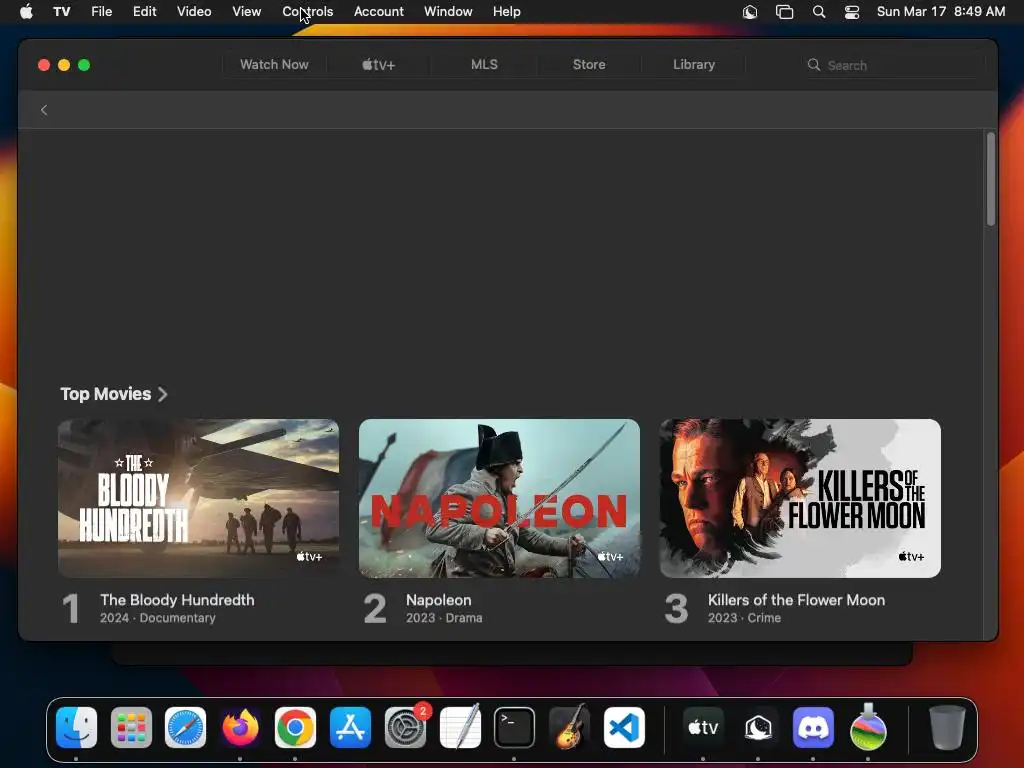
Task: Open the TV application menu
Action: point(61,12)
